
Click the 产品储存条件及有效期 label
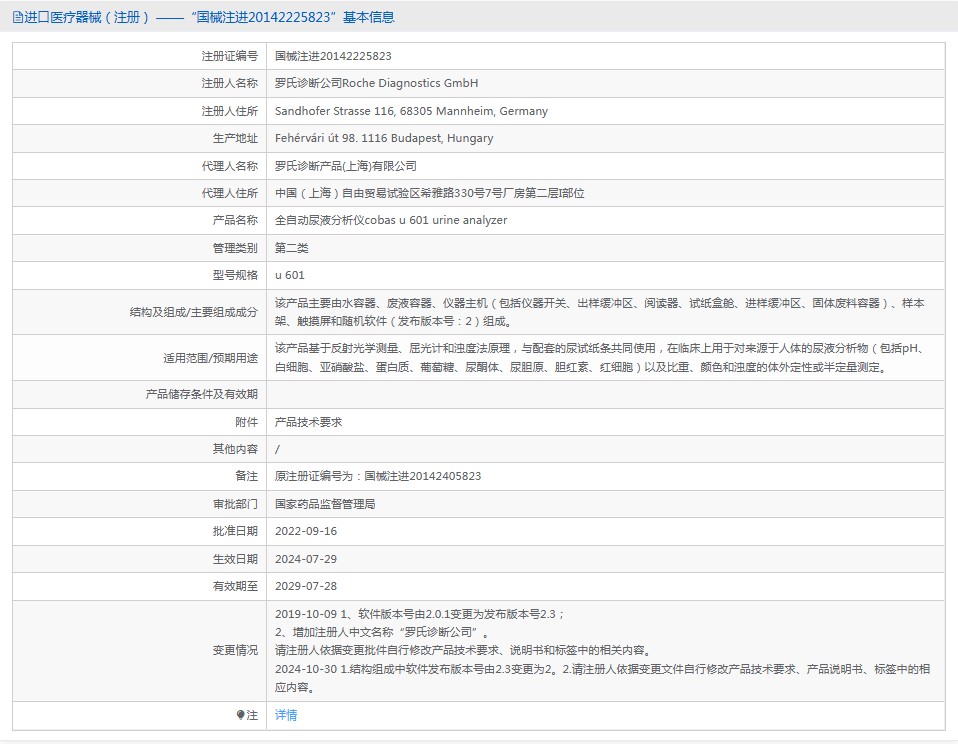point(202,394)
